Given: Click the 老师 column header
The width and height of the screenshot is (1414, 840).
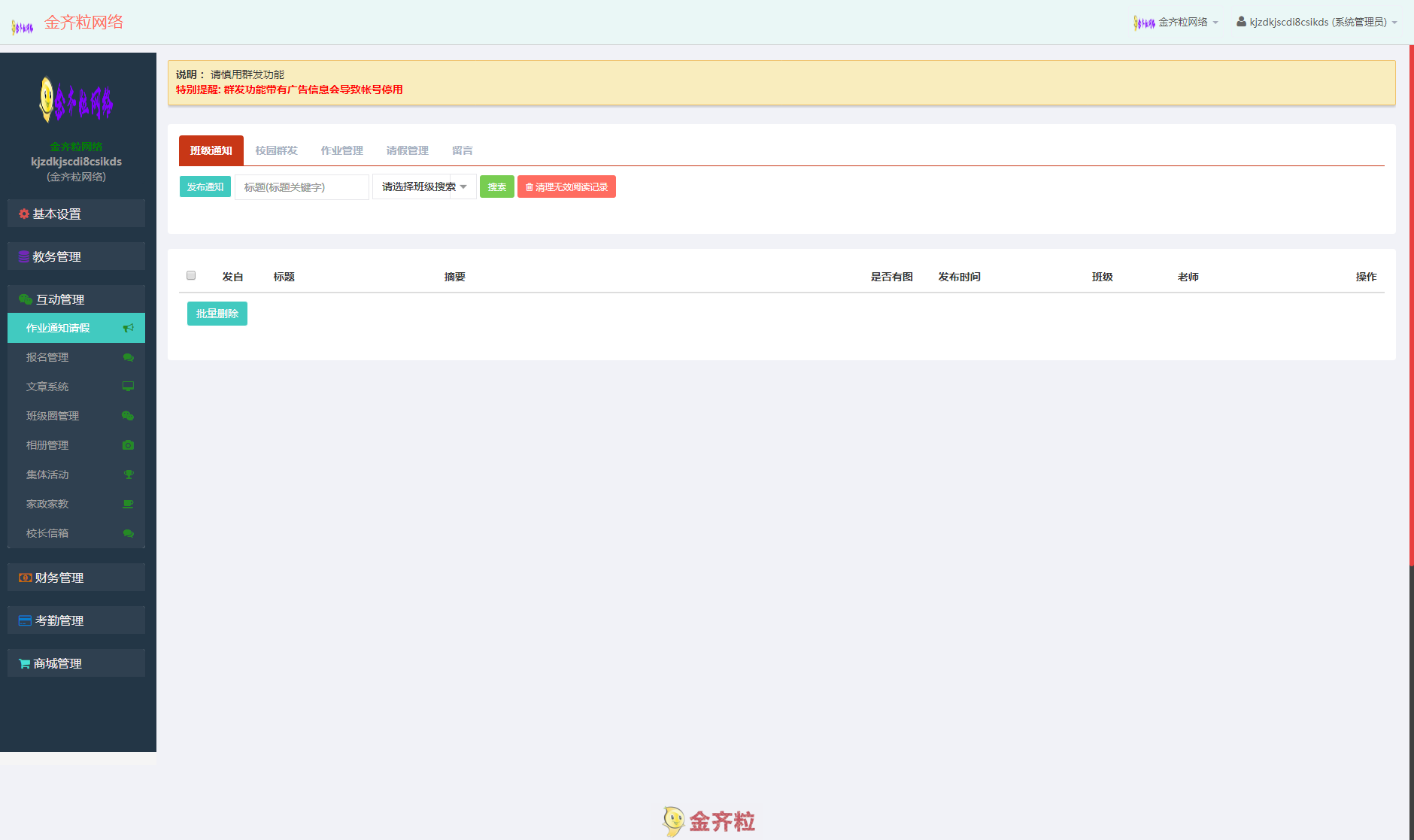Looking at the screenshot, I should (x=1188, y=277).
